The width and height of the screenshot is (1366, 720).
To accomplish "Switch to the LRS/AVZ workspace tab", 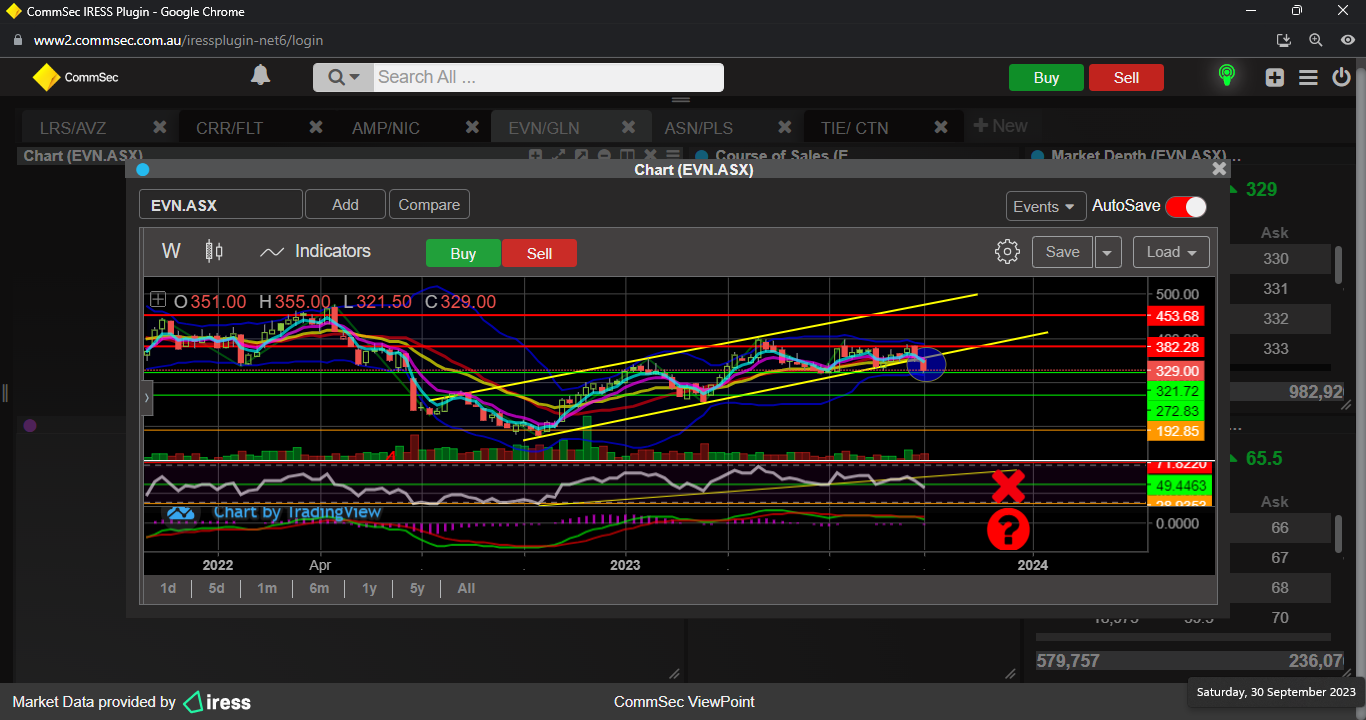I will [72, 128].
